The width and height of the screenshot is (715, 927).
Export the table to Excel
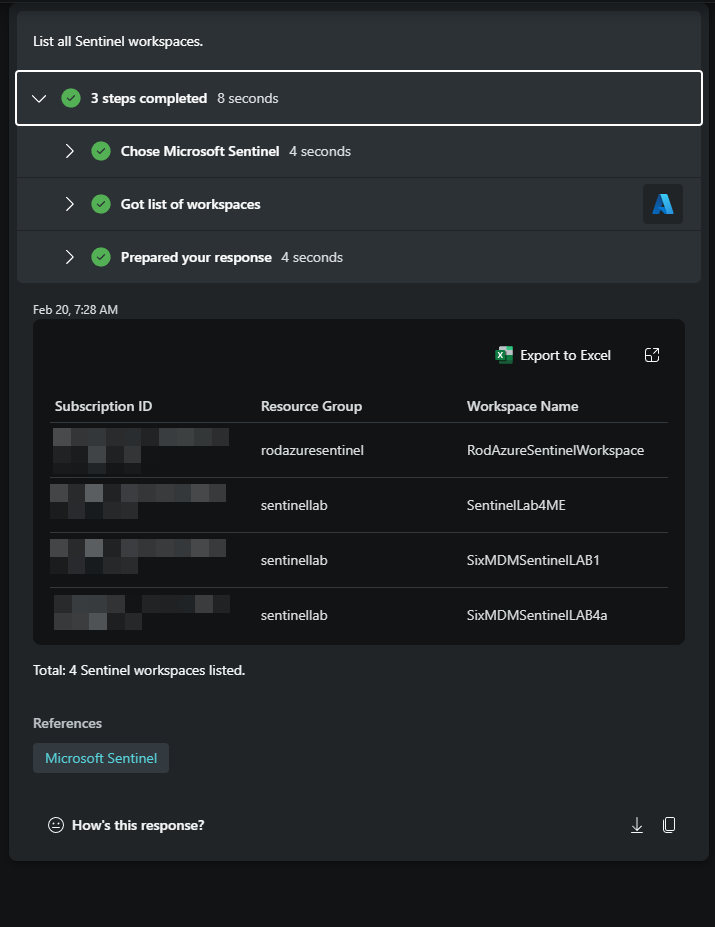(553, 355)
